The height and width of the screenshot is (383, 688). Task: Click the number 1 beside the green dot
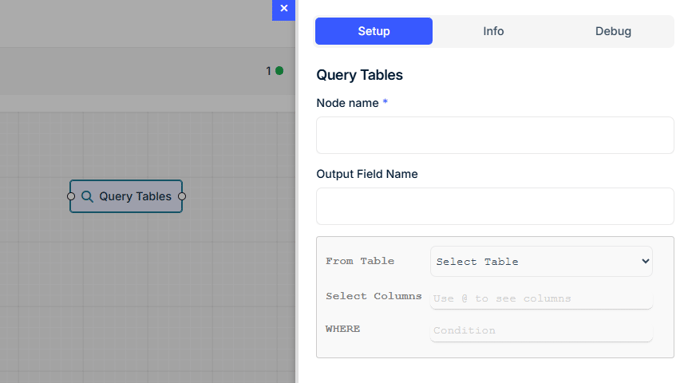[x=269, y=71]
